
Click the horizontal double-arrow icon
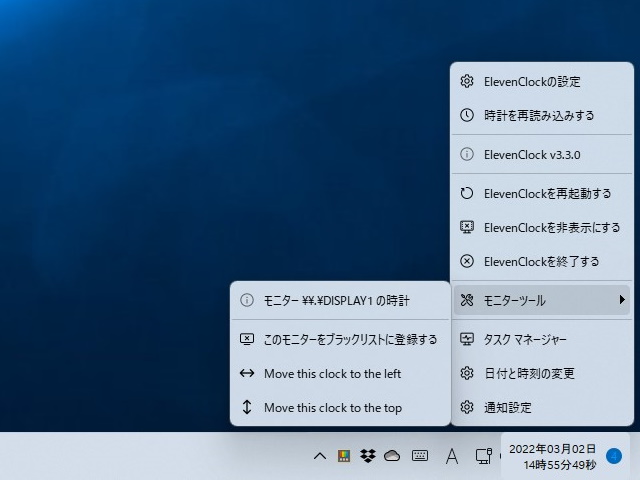click(x=247, y=373)
